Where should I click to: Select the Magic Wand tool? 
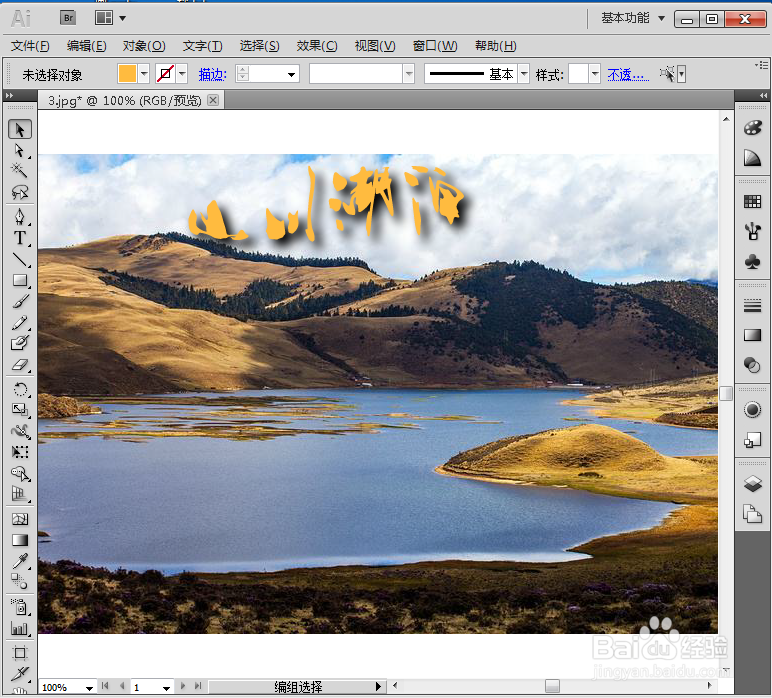(x=20, y=170)
